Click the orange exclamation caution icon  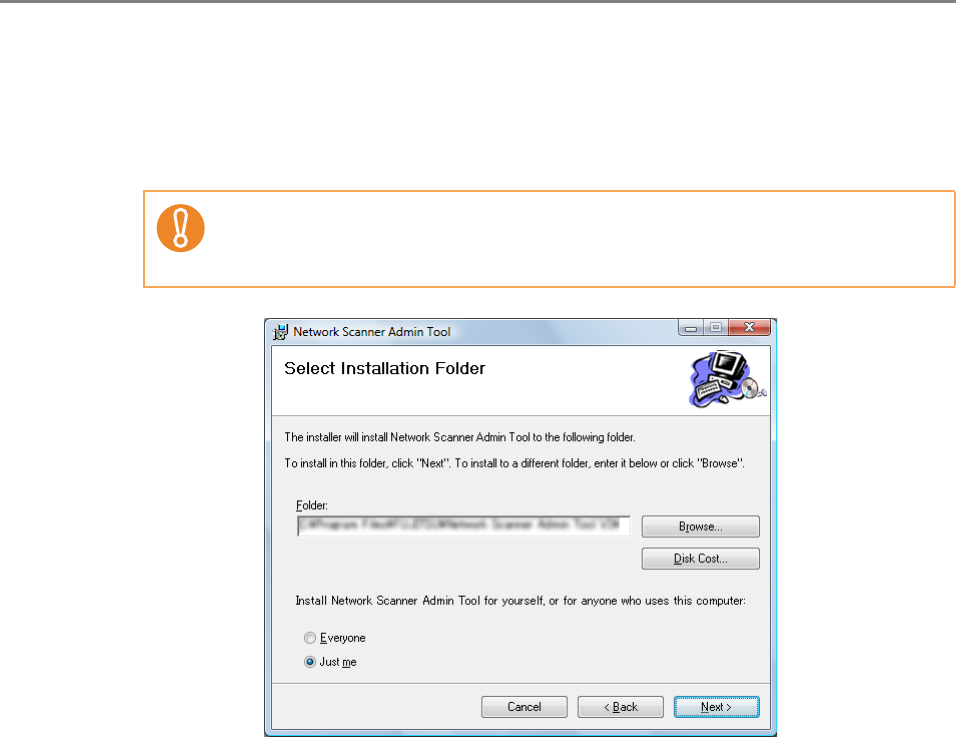pyautogui.click(x=180, y=228)
